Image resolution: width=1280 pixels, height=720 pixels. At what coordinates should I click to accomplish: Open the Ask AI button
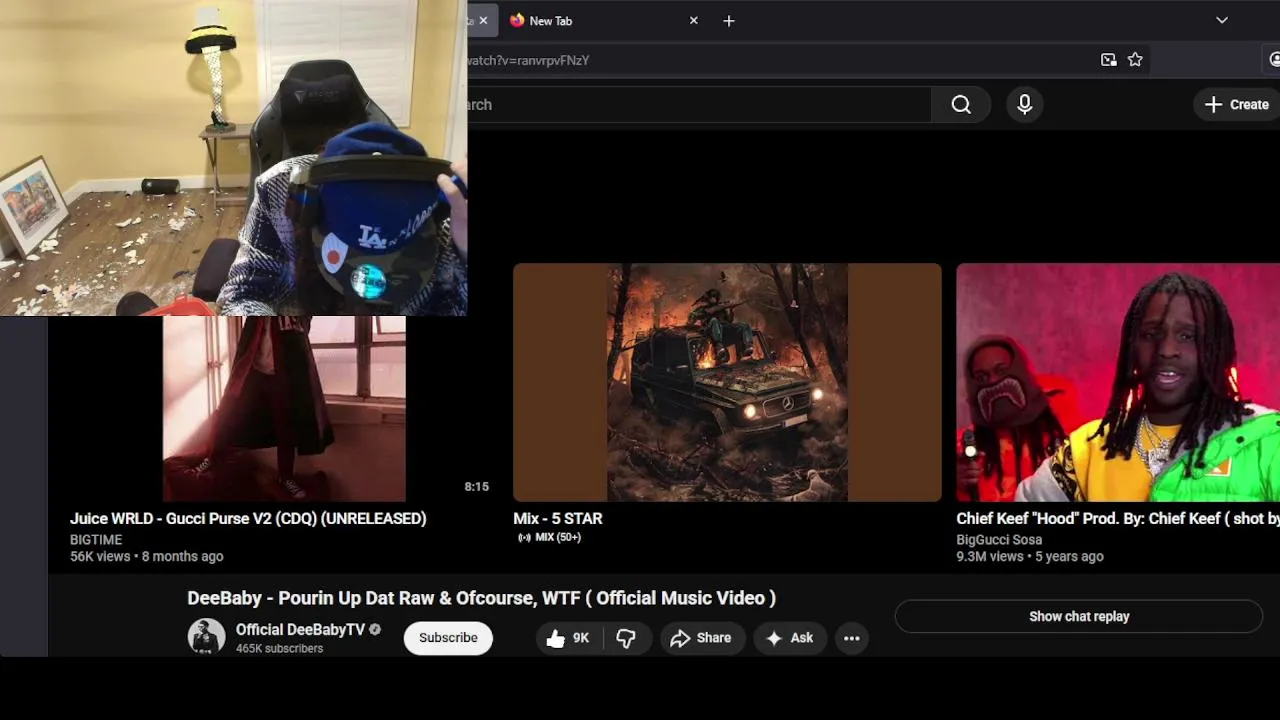pyautogui.click(x=790, y=638)
